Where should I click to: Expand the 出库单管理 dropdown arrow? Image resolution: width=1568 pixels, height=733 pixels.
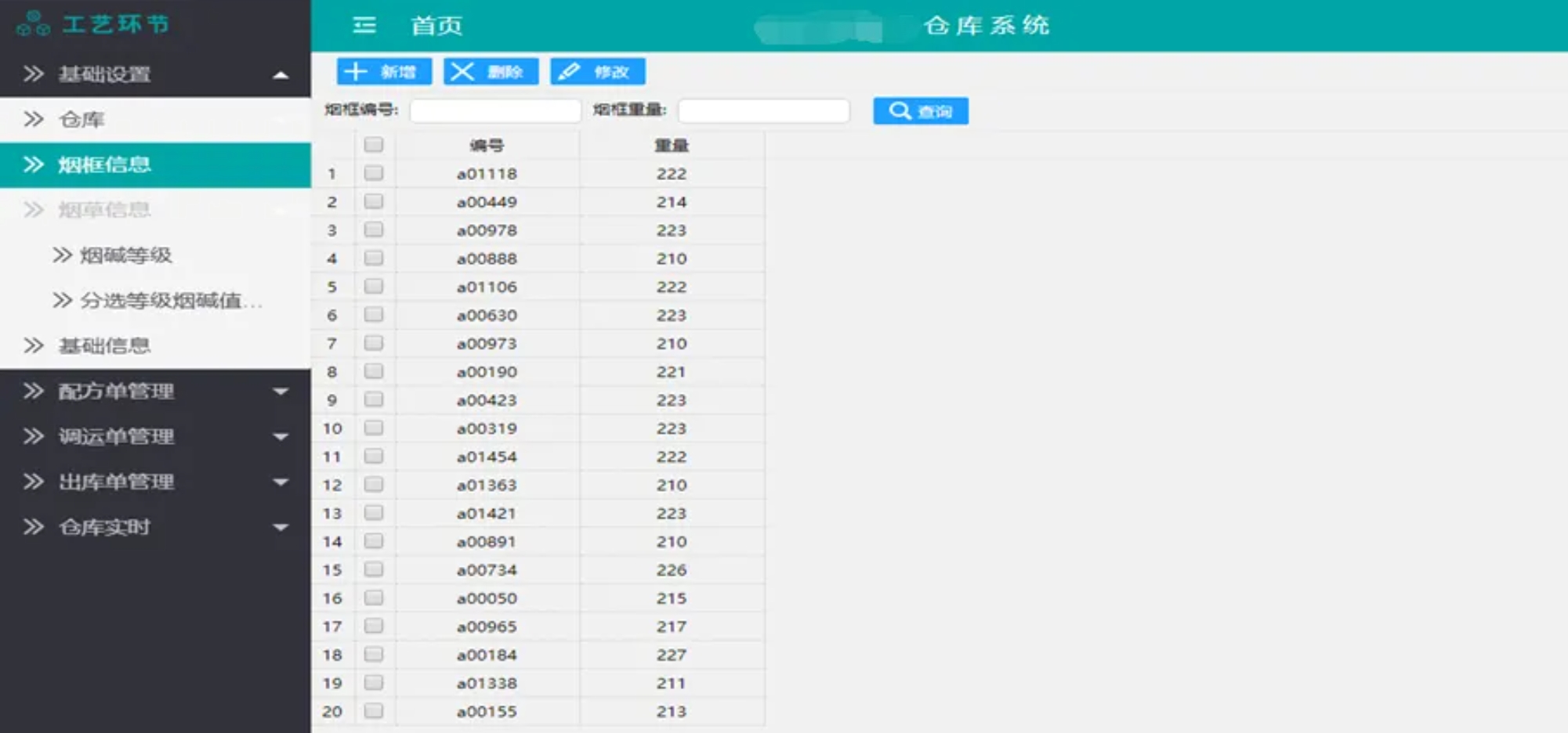(281, 482)
